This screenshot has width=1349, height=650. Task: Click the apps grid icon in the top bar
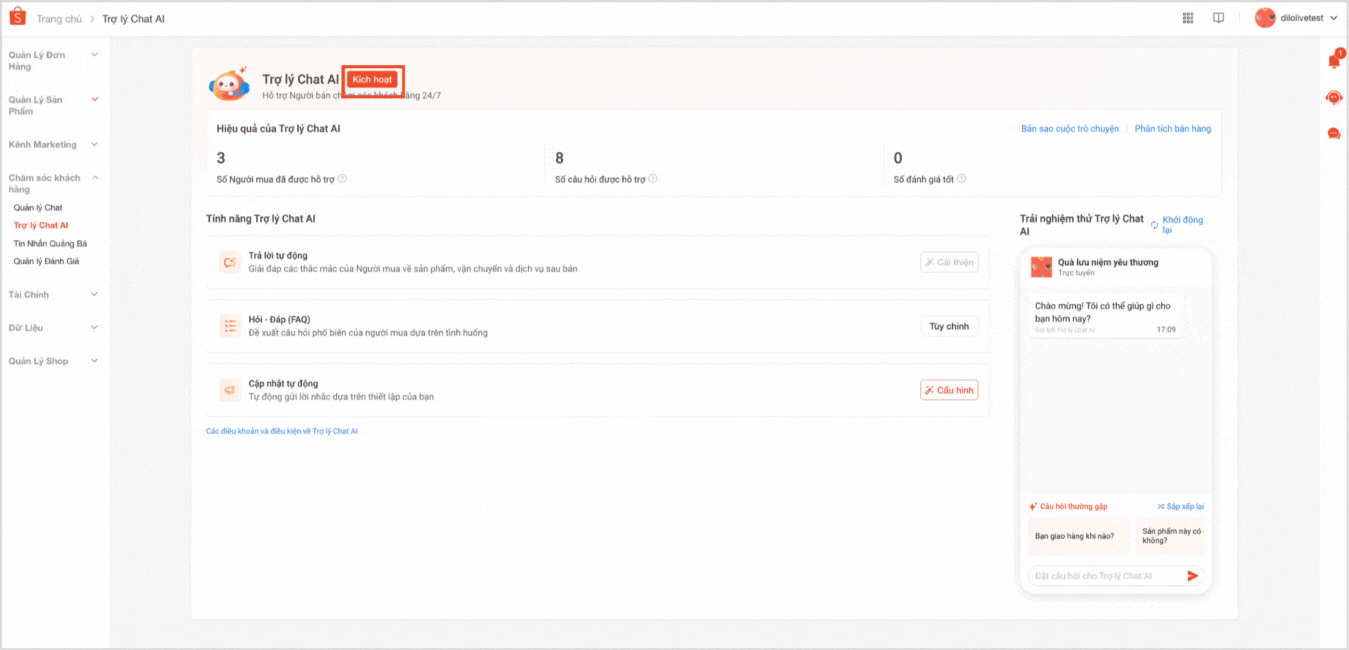tap(1187, 17)
